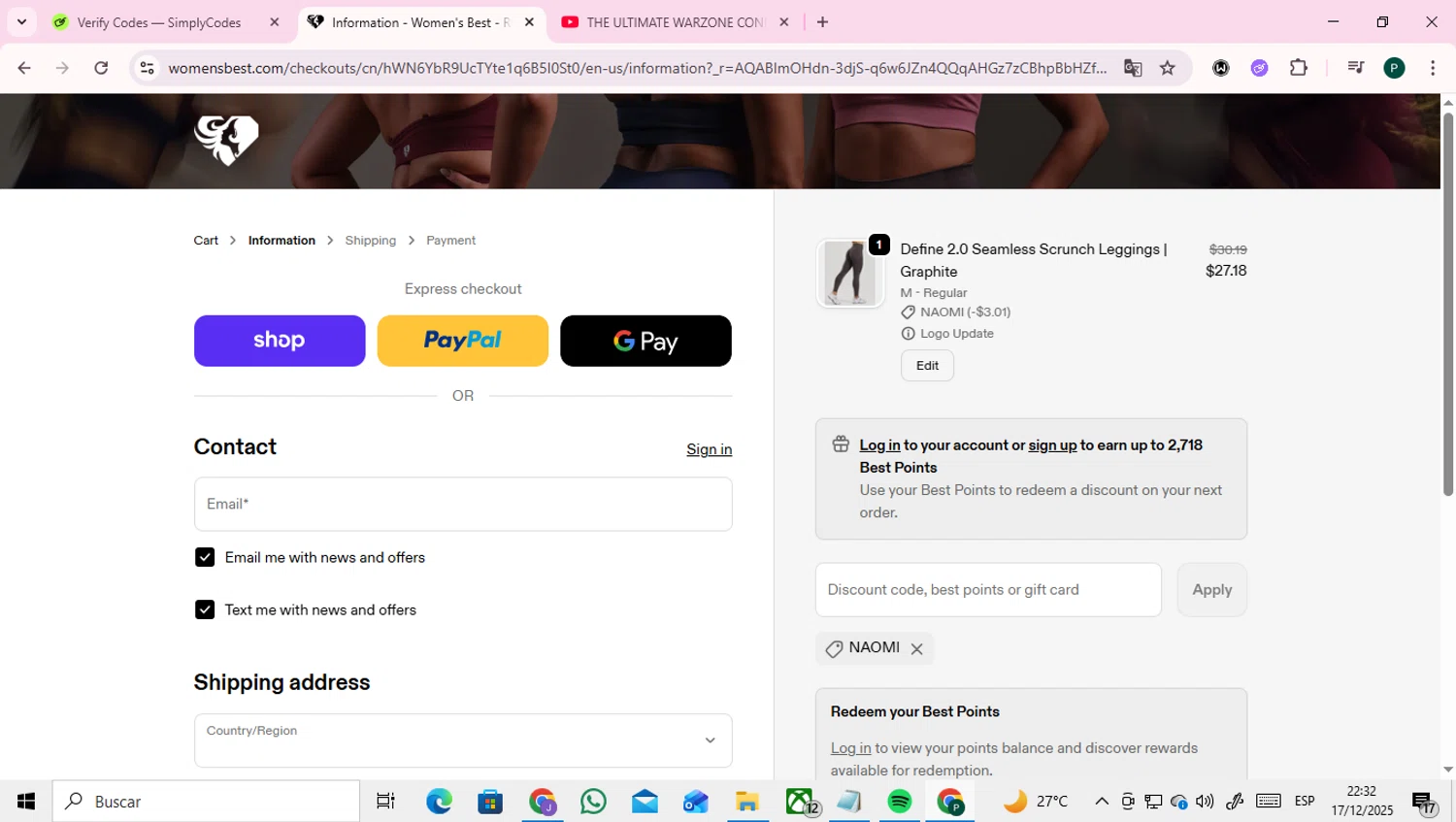The width and height of the screenshot is (1456, 822).
Task: Focus the Email input field
Action: click(463, 505)
